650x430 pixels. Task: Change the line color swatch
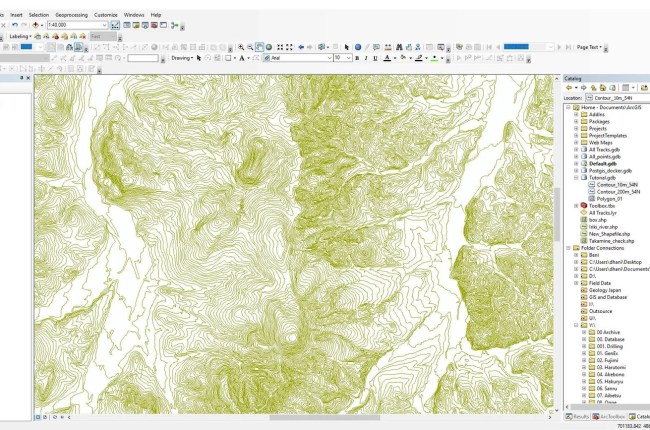coord(419,58)
